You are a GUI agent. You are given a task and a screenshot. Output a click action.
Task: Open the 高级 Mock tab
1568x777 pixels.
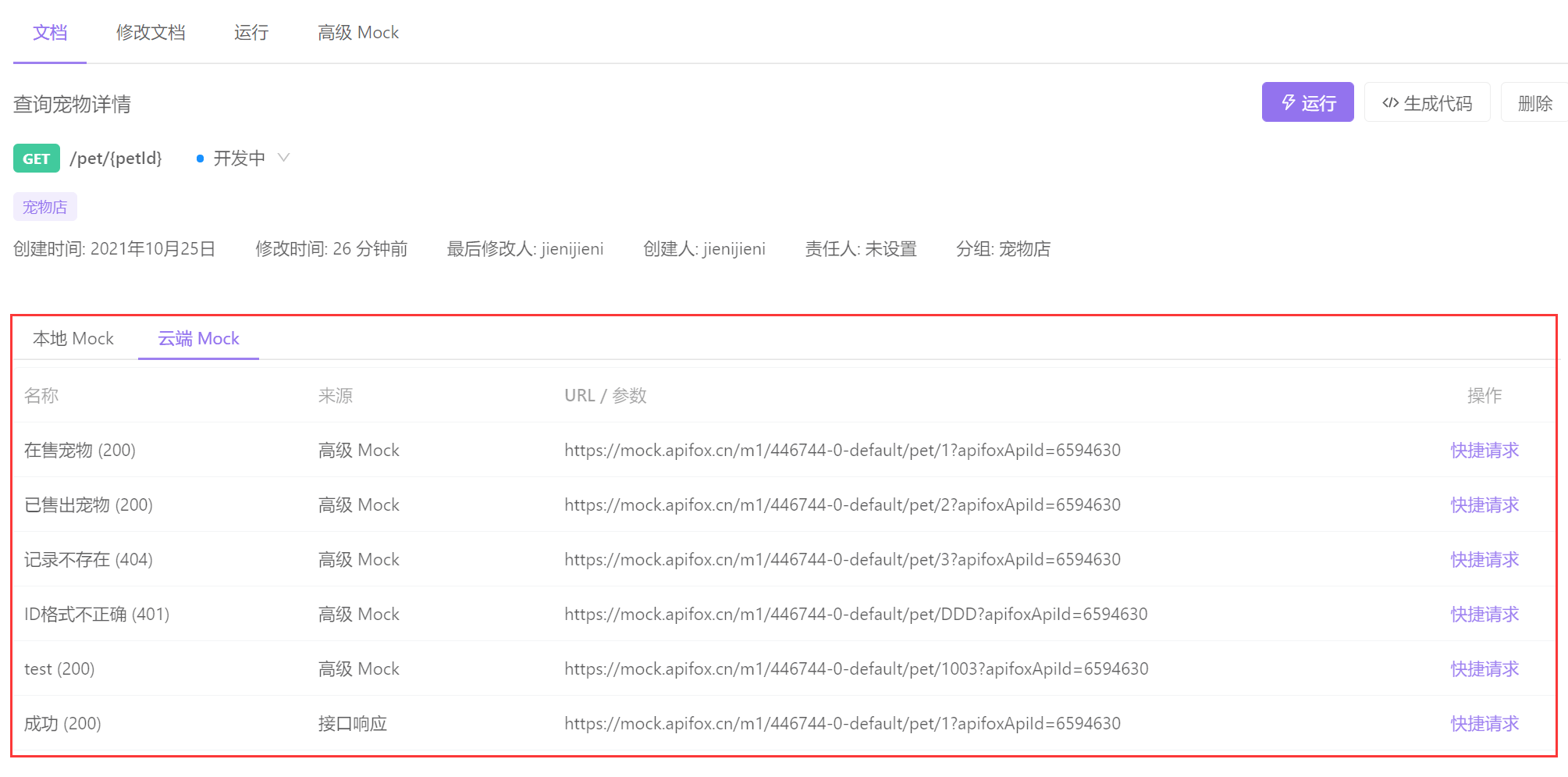click(357, 33)
